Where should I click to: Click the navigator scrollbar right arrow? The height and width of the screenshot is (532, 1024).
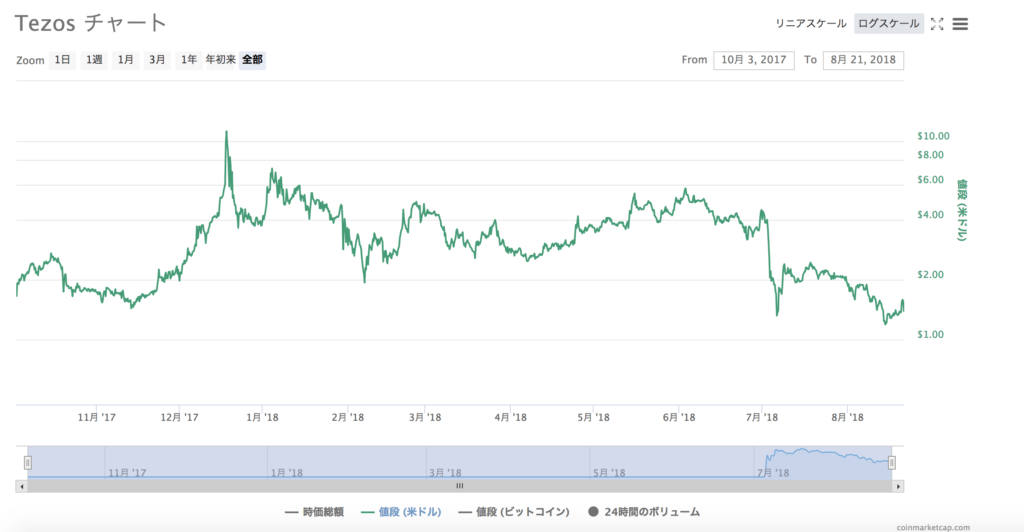coord(899,486)
